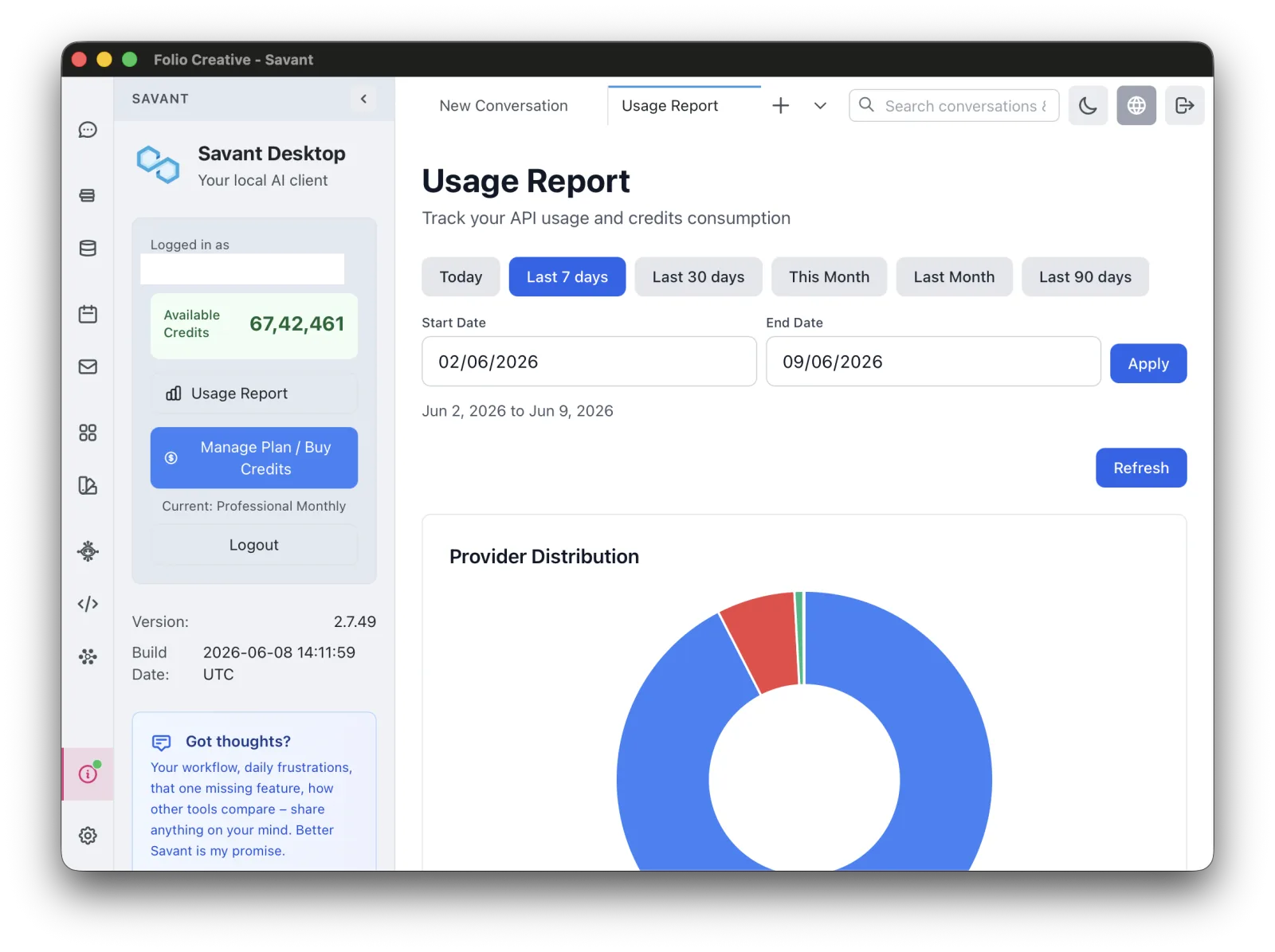Toggle dark mode with moon icon
Screen dimensions: 1275x952
tap(1088, 105)
